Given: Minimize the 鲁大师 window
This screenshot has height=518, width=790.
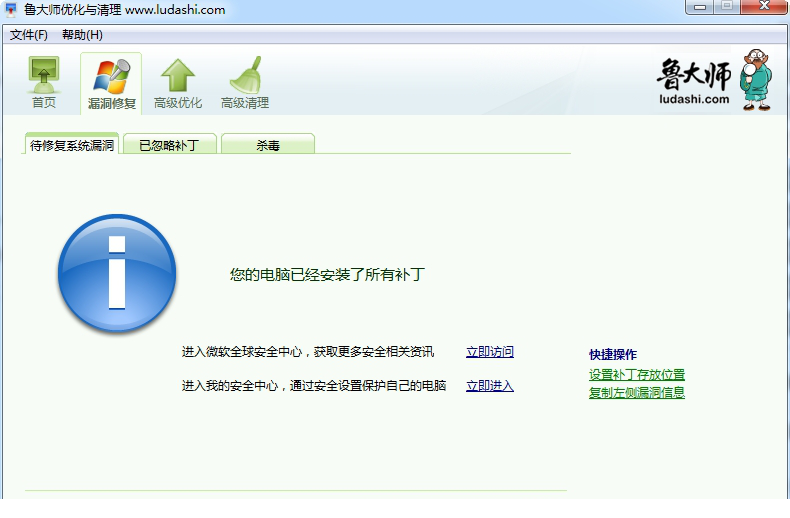Looking at the screenshot, I should [699, 7].
